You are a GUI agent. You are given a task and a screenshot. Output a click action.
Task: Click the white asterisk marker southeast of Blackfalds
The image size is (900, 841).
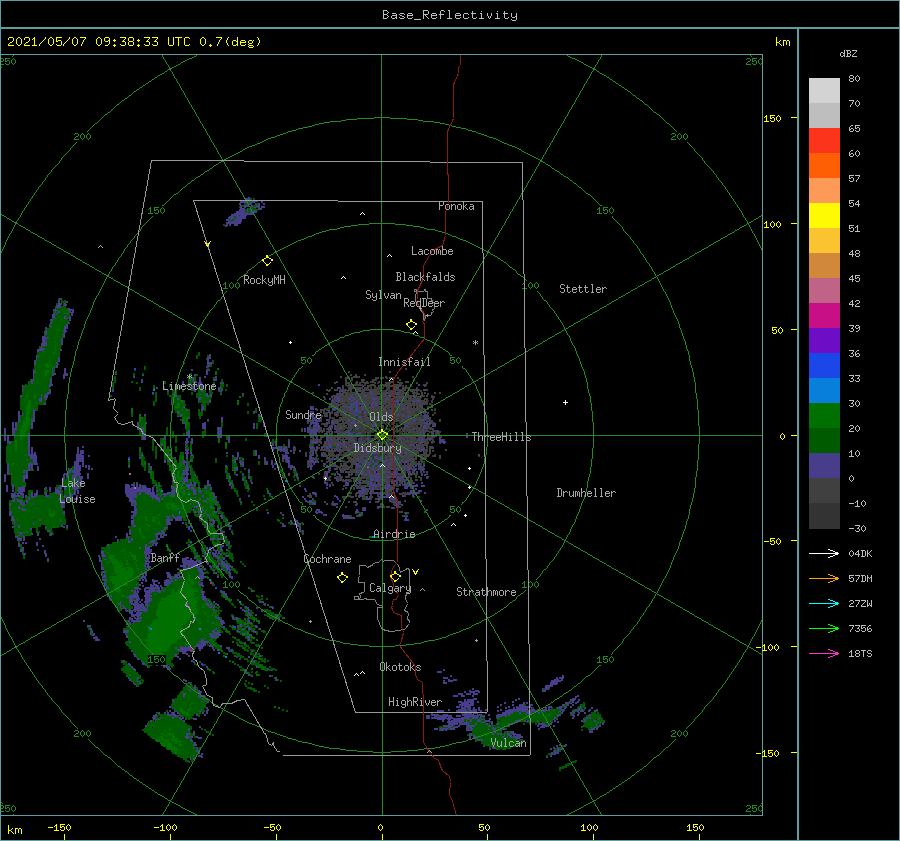click(x=475, y=343)
